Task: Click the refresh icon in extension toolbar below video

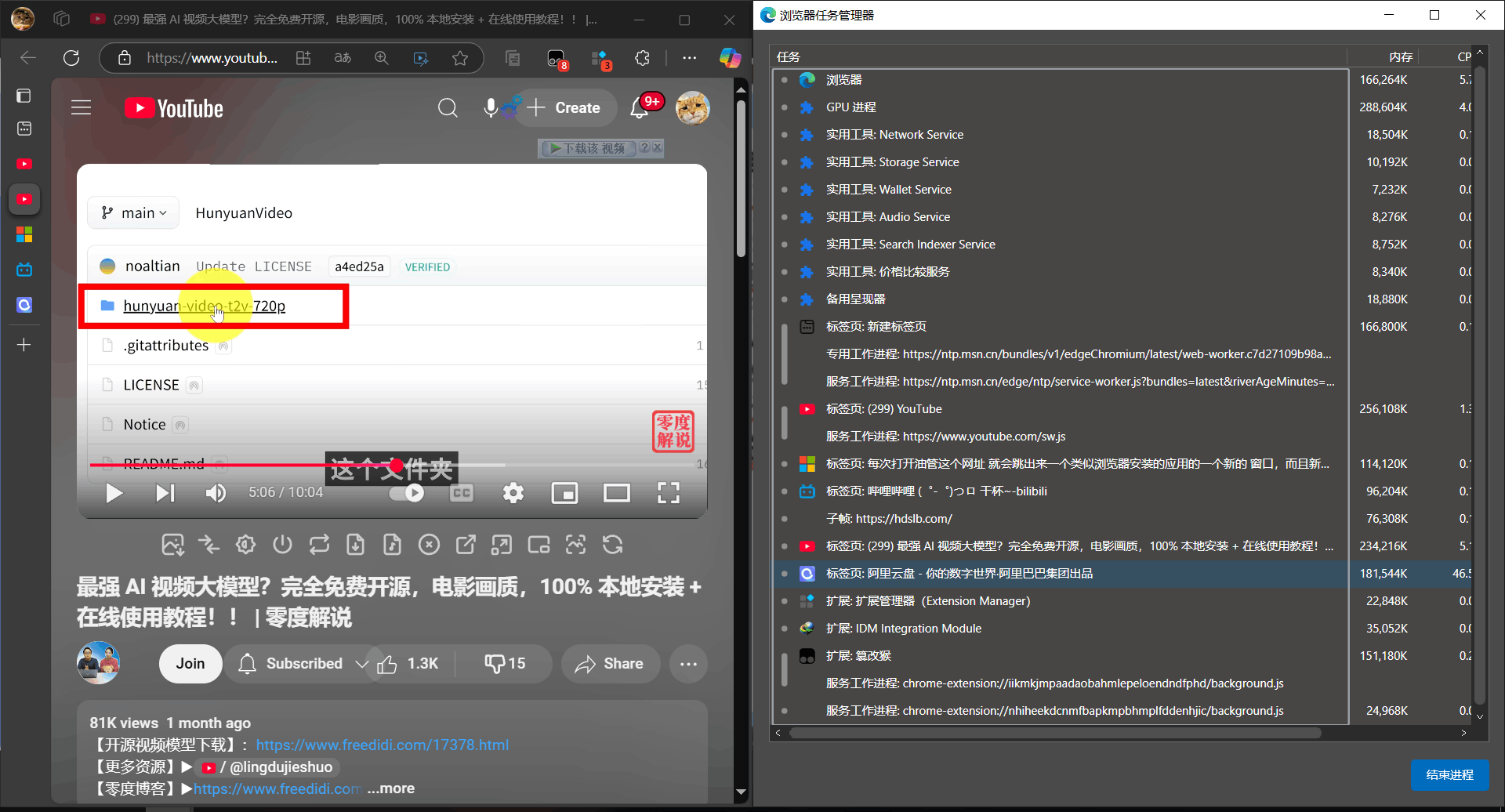Action: coord(612,545)
